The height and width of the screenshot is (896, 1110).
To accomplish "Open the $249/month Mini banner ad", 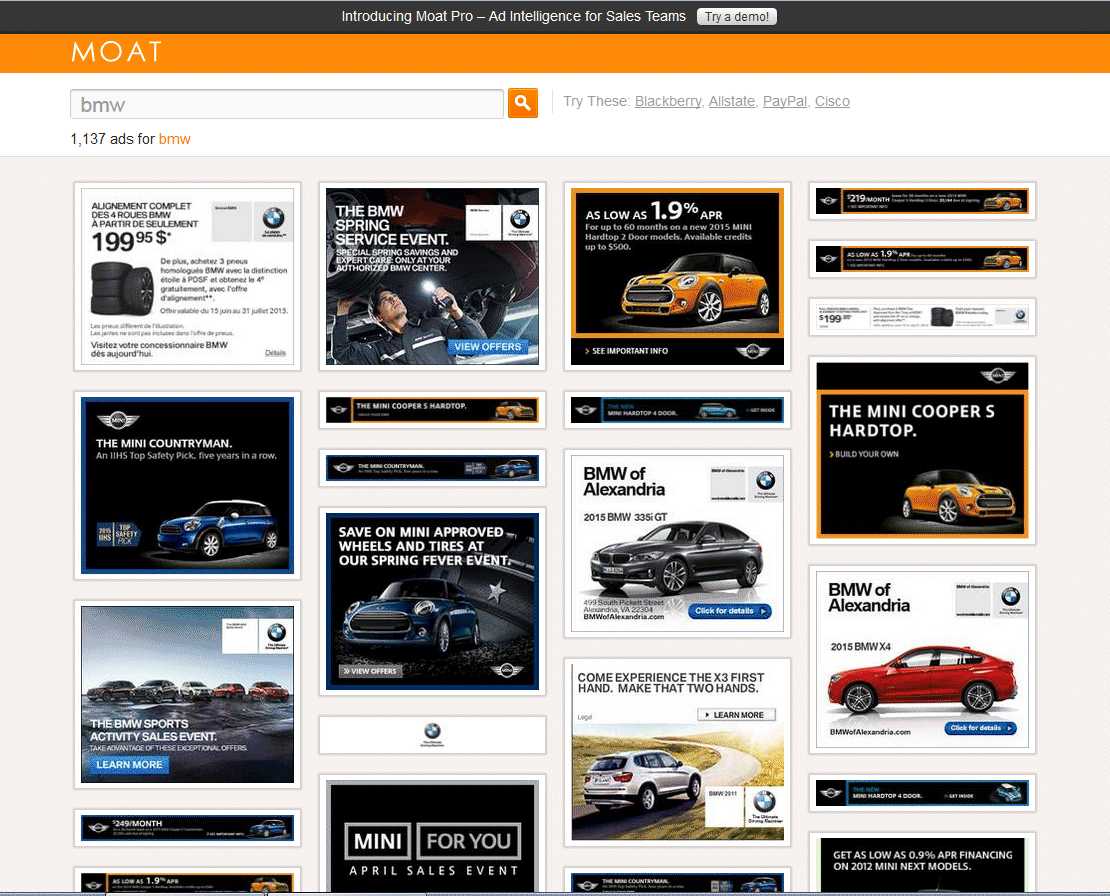I will point(188,828).
